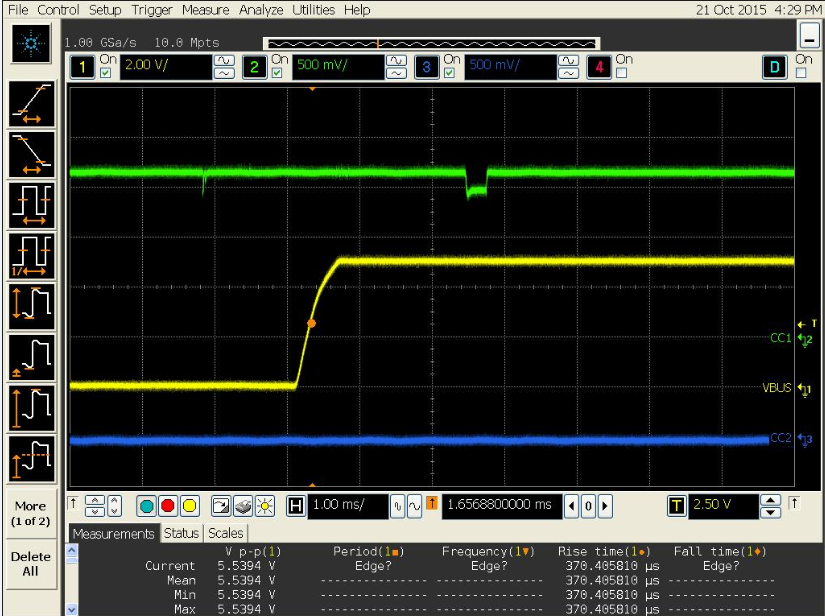Open the trigger setup T button
Screen dimensions: 825x616
(677, 506)
